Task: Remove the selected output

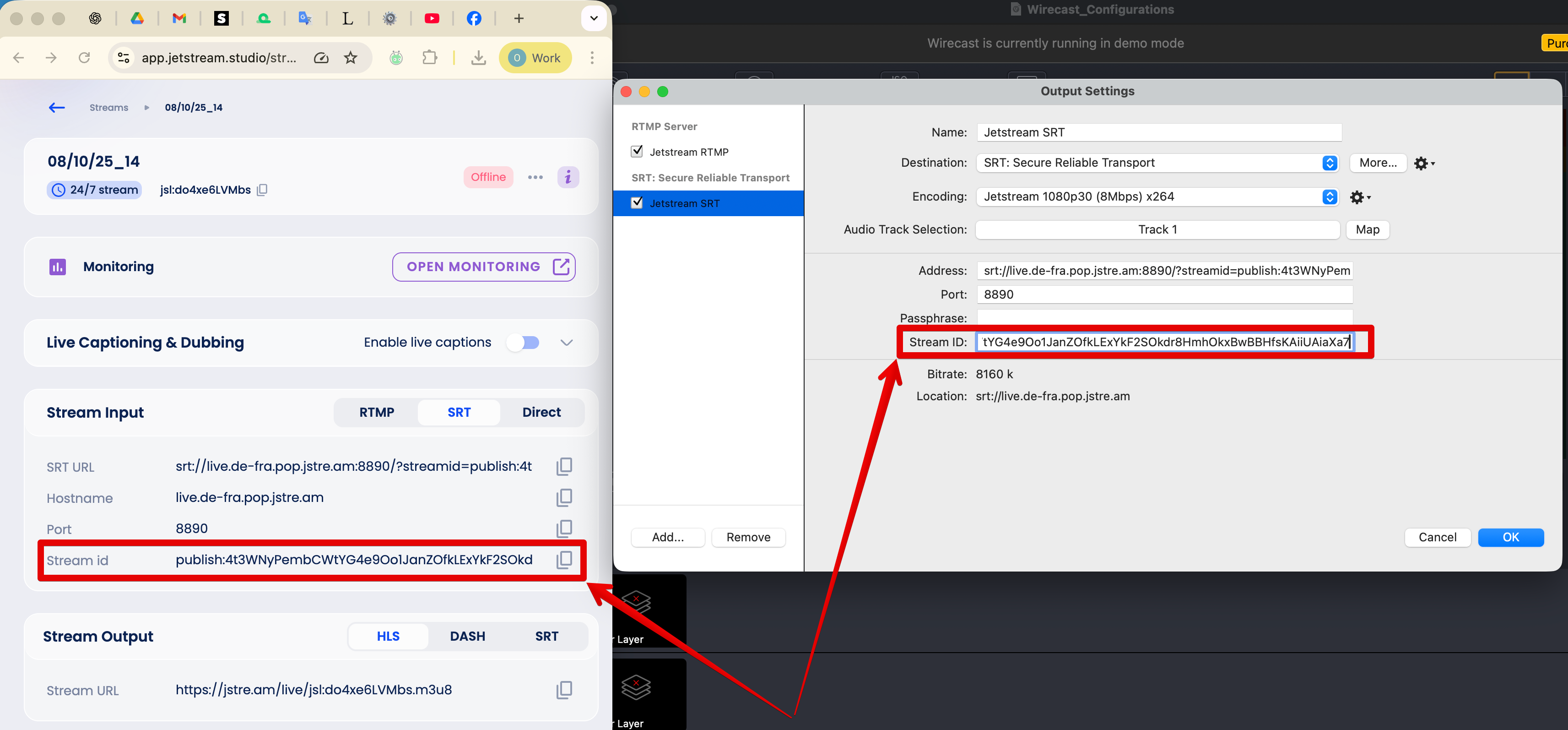Action: (x=748, y=538)
